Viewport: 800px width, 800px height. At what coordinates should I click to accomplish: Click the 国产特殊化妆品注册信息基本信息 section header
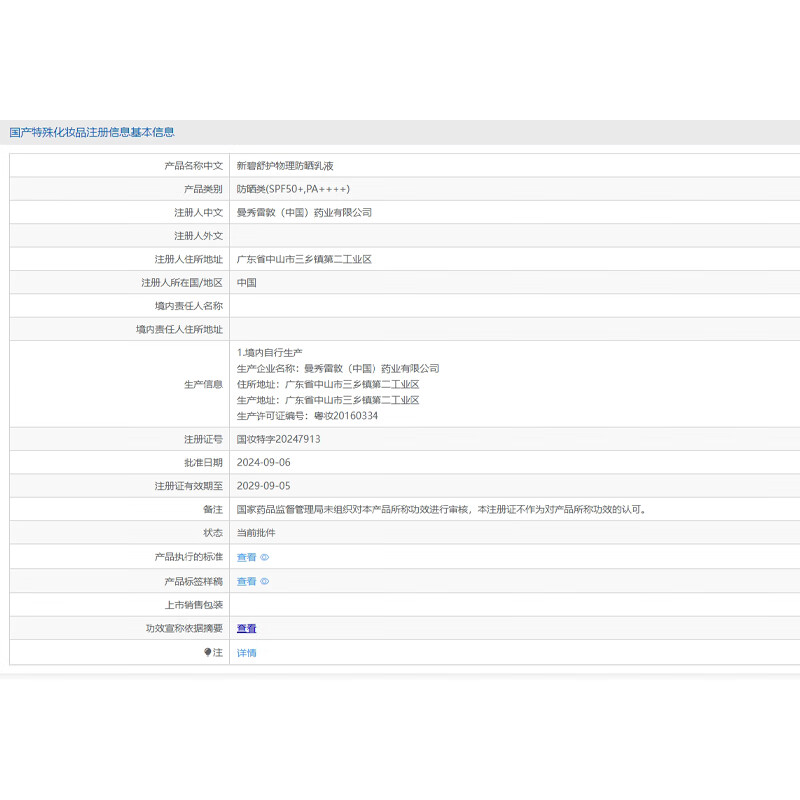pyautogui.click(x=92, y=132)
